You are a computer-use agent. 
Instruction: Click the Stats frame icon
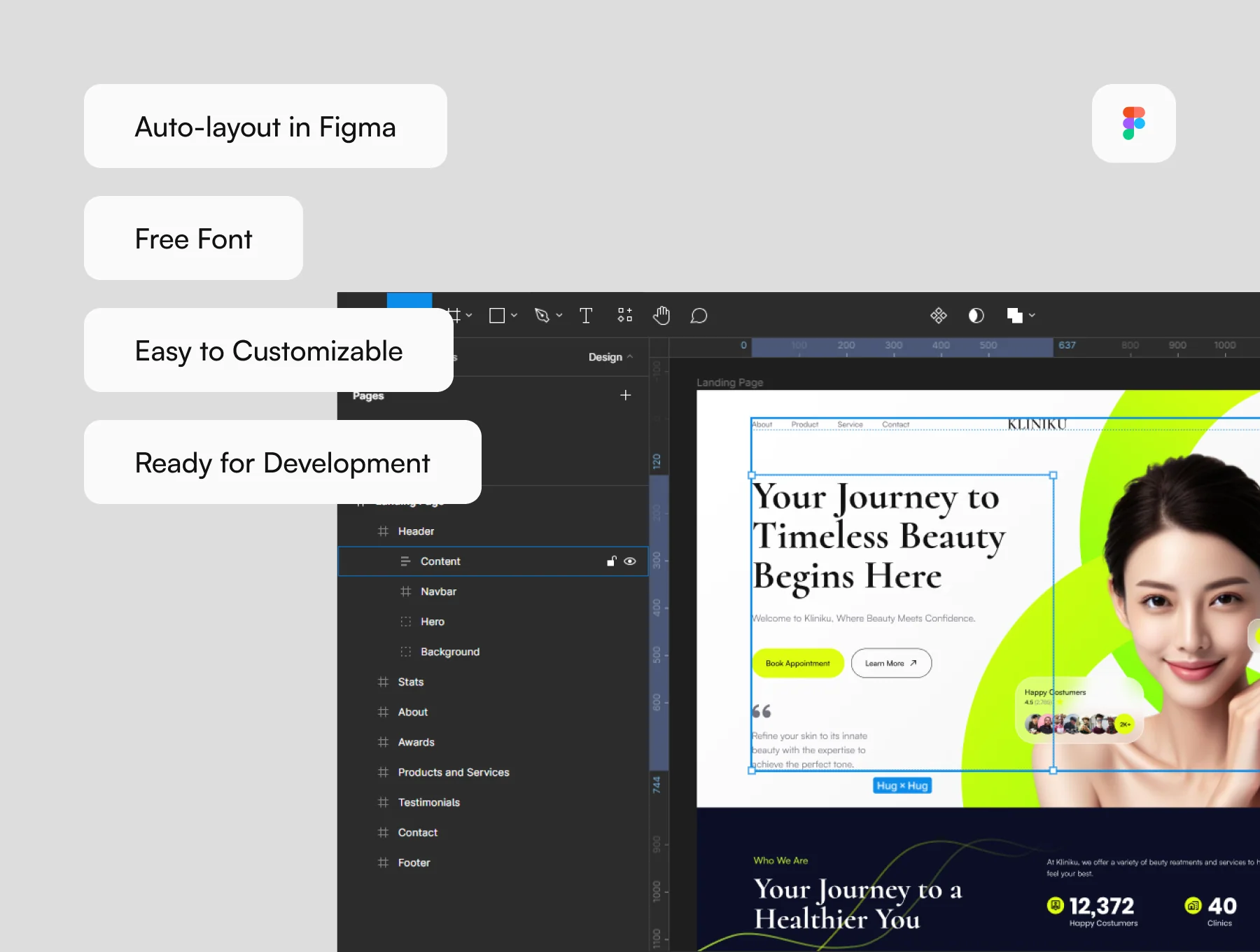point(383,682)
